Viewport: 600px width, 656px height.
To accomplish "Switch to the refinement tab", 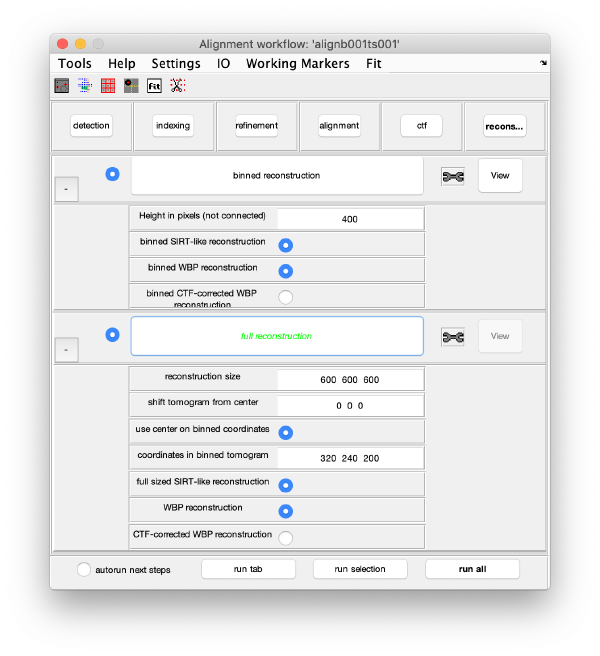I will tap(256, 126).
